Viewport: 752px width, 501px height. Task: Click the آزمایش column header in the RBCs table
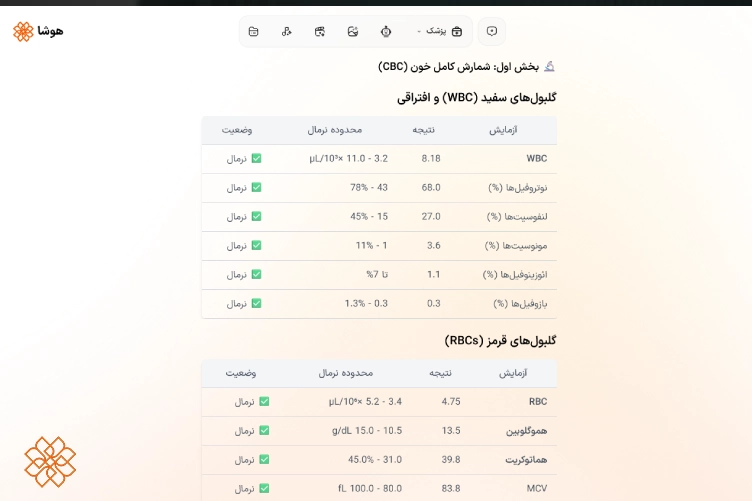(x=513, y=373)
